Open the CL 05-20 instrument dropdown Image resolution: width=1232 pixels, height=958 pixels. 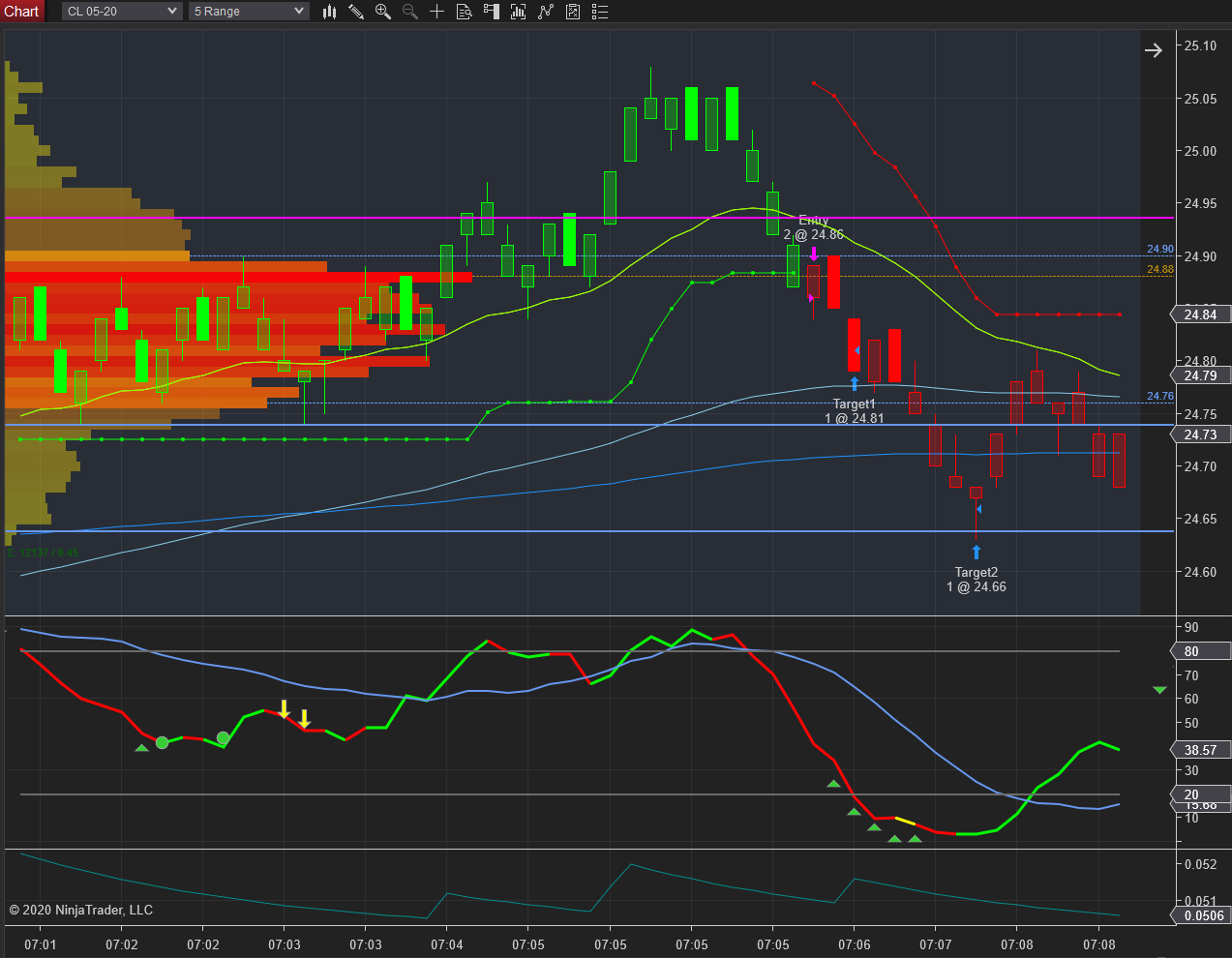122,12
